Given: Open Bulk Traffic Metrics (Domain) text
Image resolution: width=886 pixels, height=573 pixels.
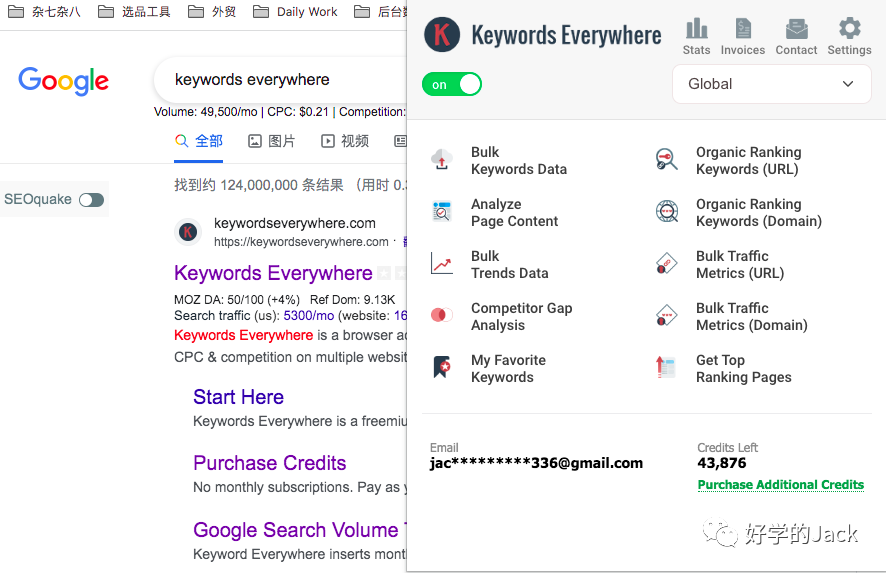Looking at the screenshot, I should [752, 316].
